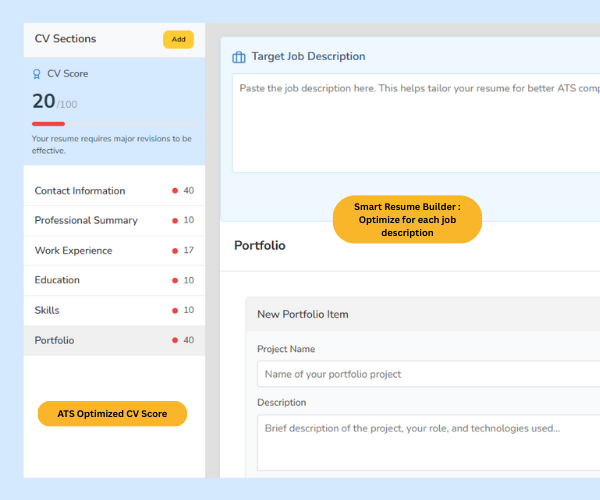Screen dimensions: 600x500
Task: Go to the Work Experience section
Action: pyautogui.click(x=73, y=250)
